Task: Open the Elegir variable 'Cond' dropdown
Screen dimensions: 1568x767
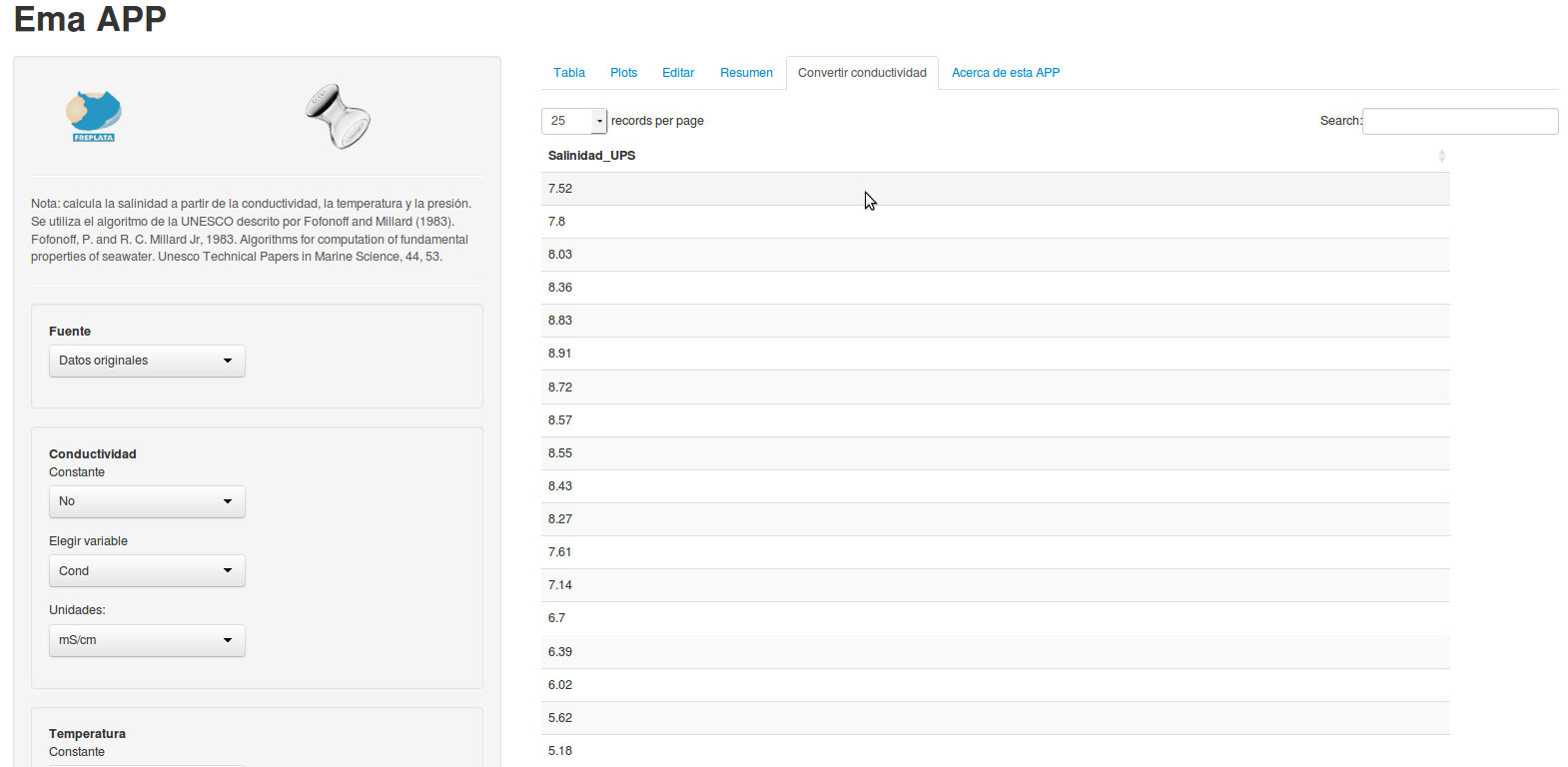Action: click(147, 571)
